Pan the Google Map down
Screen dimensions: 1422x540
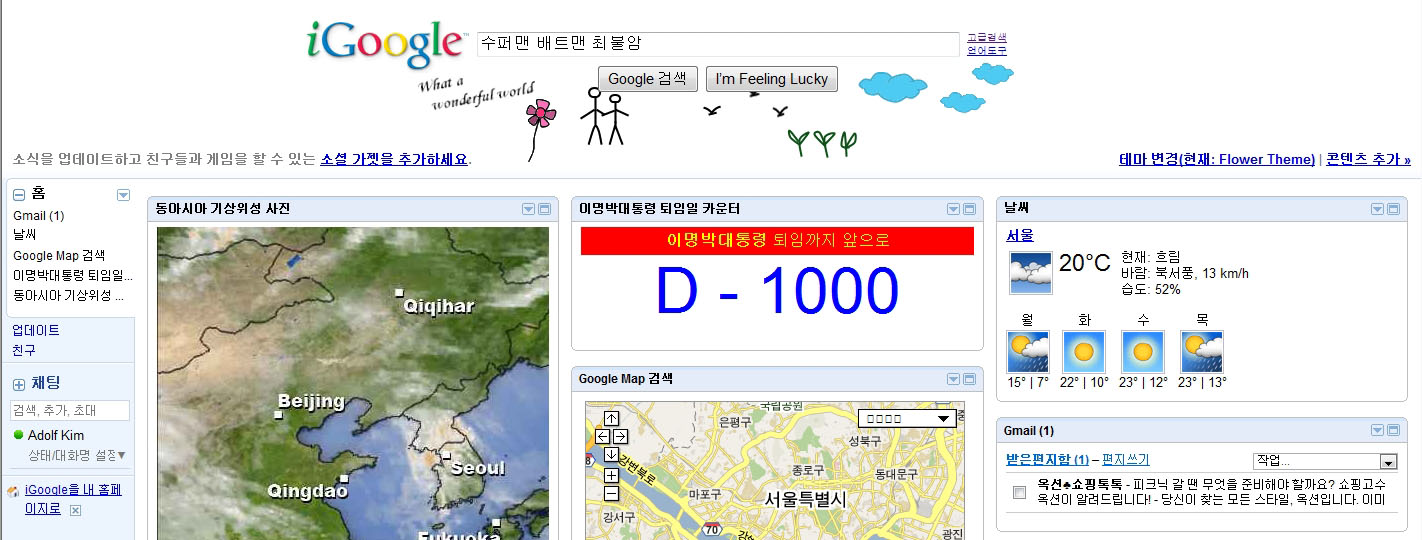coord(612,454)
